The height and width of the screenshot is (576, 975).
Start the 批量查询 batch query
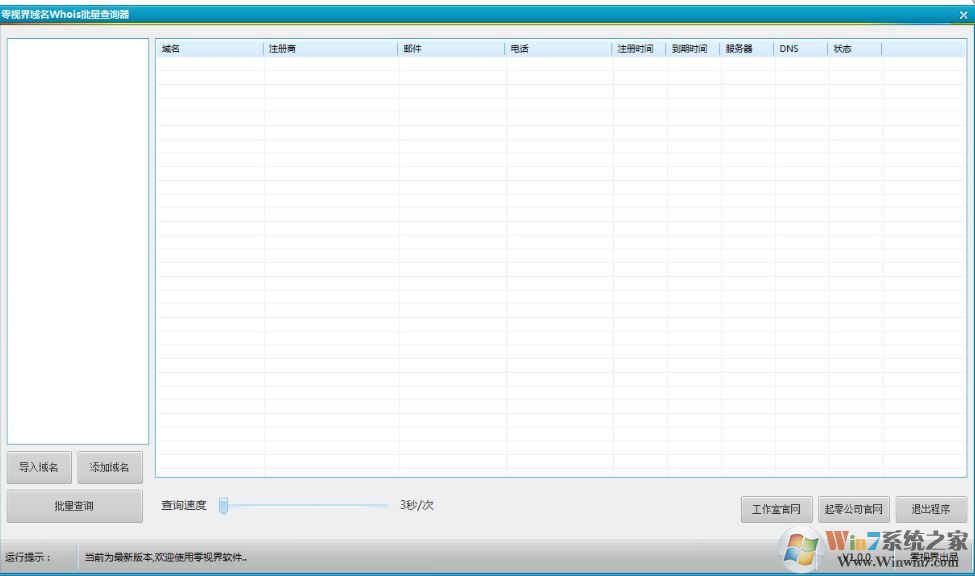pos(73,505)
